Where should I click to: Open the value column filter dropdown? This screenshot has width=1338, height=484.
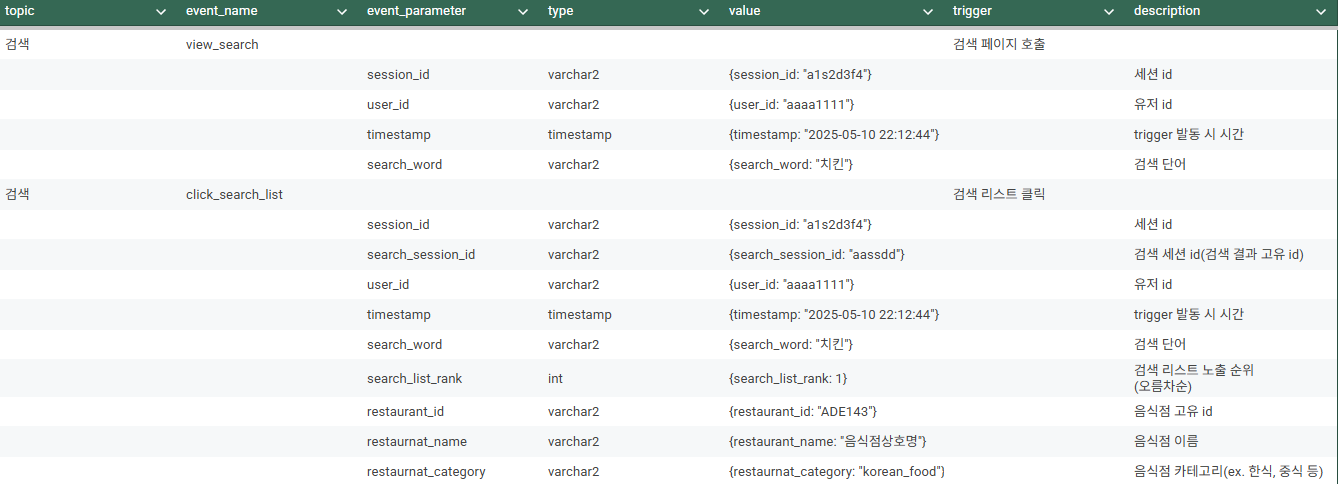[x=928, y=11]
